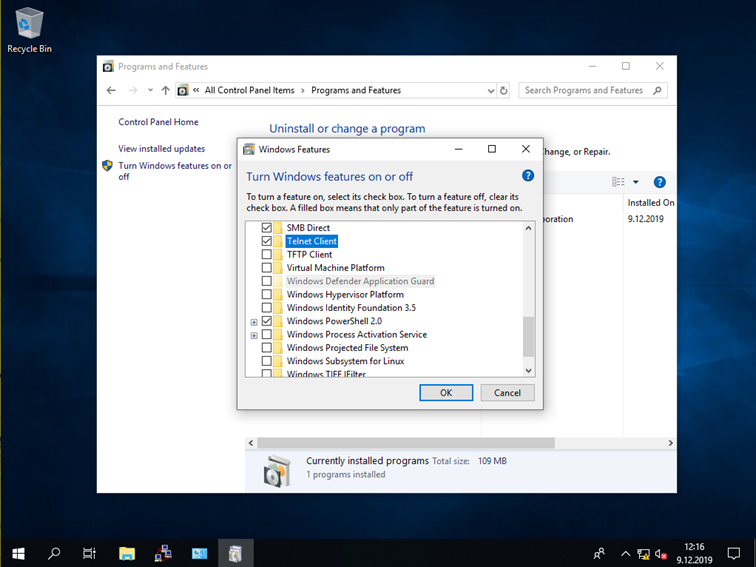Open Control Panel Home link
The width and height of the screenshot is (756, 567).
pyautogui.click(x=158, y=122)
